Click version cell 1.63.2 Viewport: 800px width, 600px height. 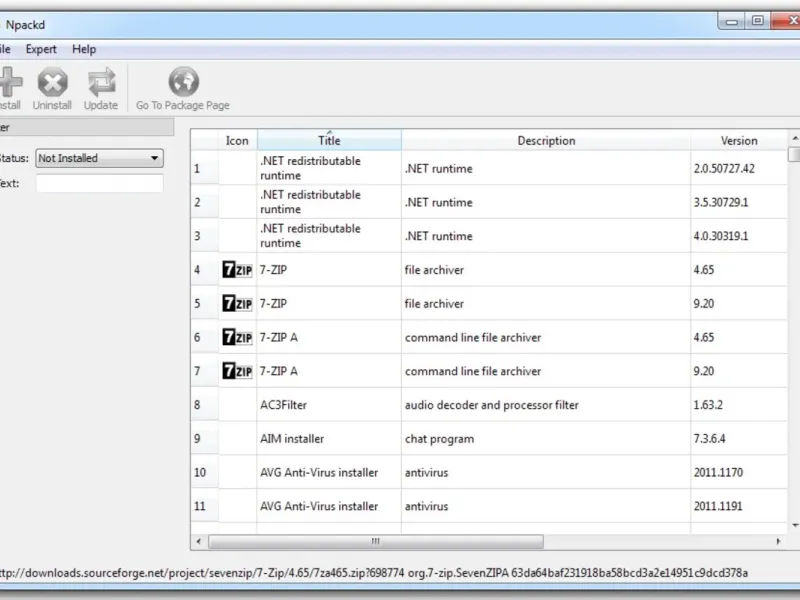pyautogui.click(x=739, y=405)
